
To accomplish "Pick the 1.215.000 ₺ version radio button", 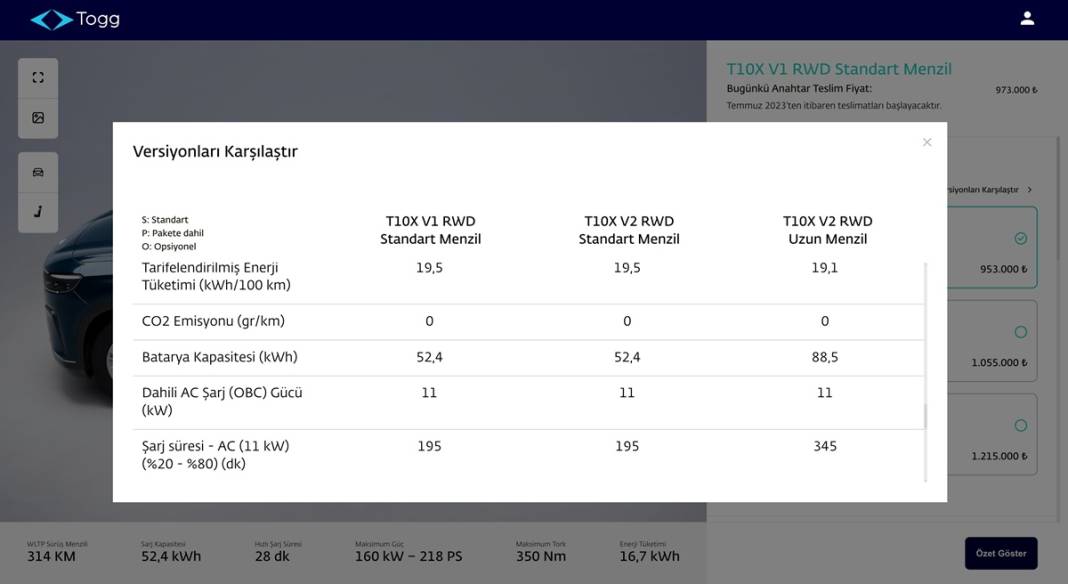I will click(x=1020, y=425).
